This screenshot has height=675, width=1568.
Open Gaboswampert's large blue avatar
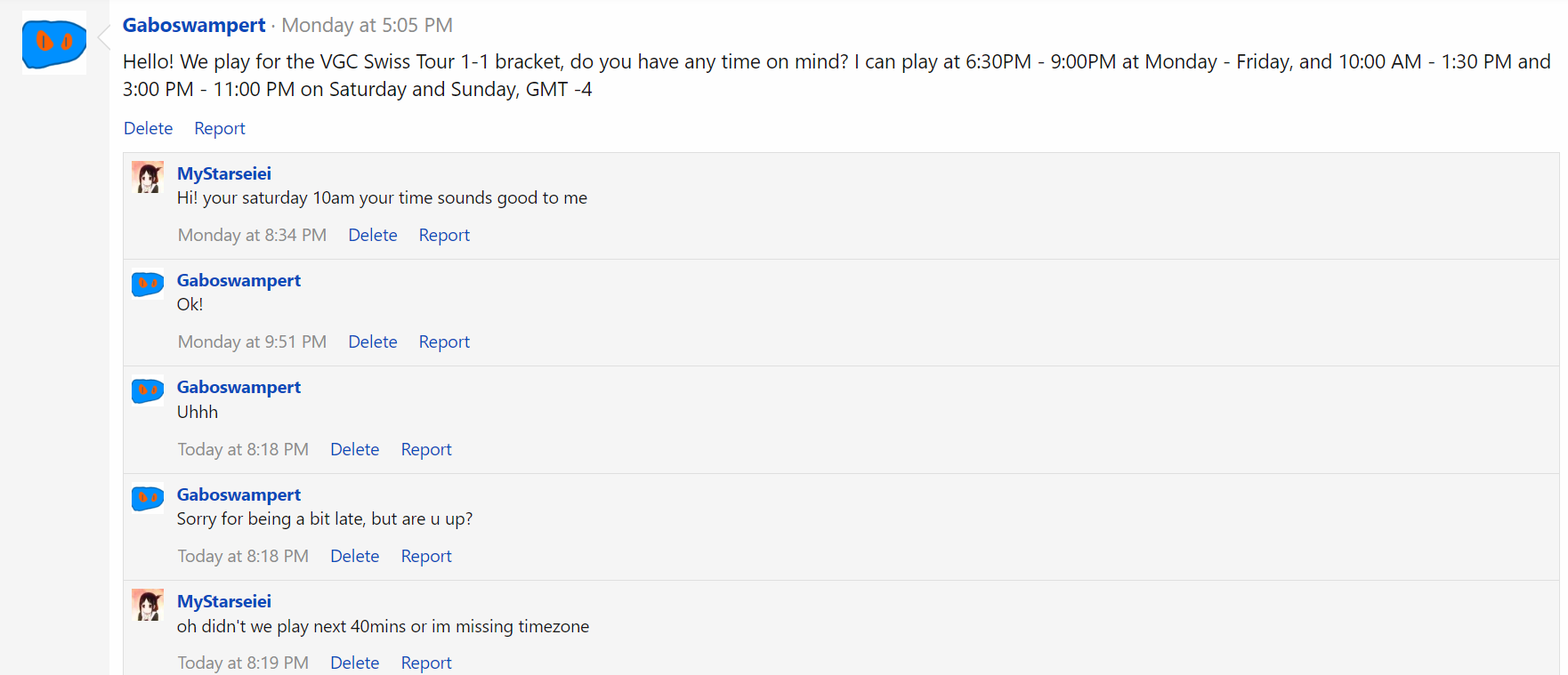pos(54,43)
